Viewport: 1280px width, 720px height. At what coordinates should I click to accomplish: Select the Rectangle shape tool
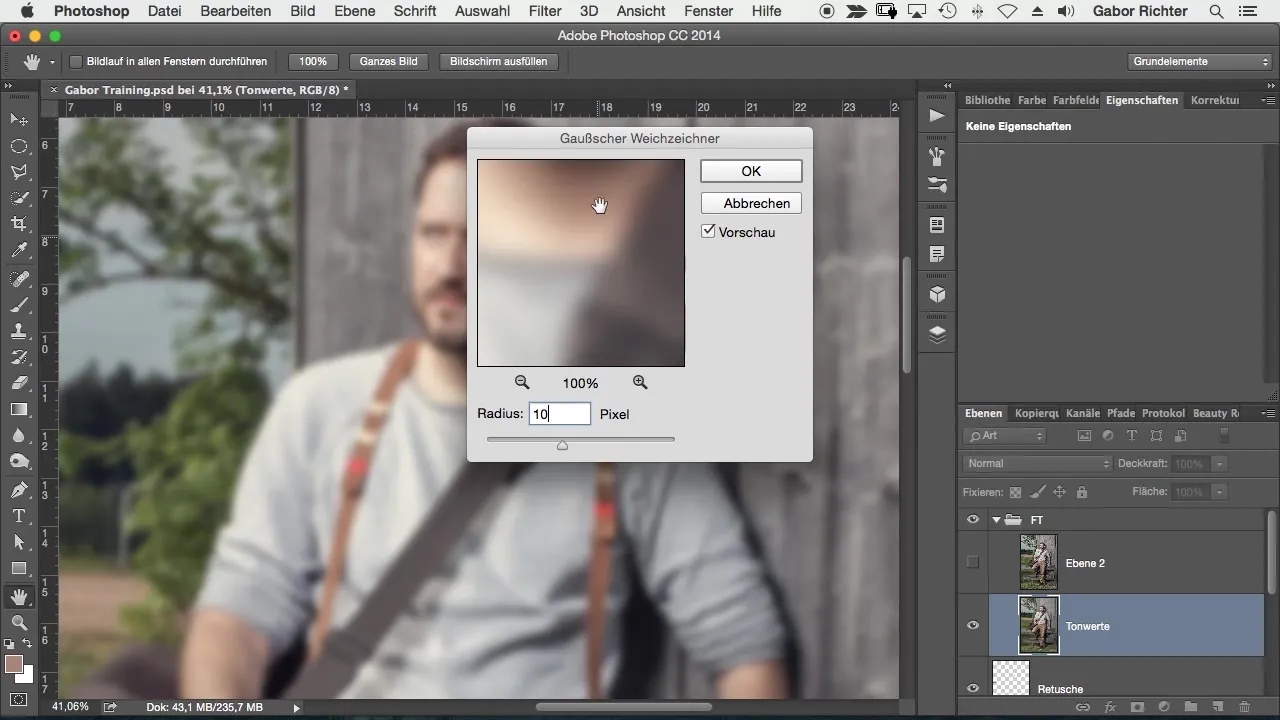pyautogui.click(x=18, y=568)
